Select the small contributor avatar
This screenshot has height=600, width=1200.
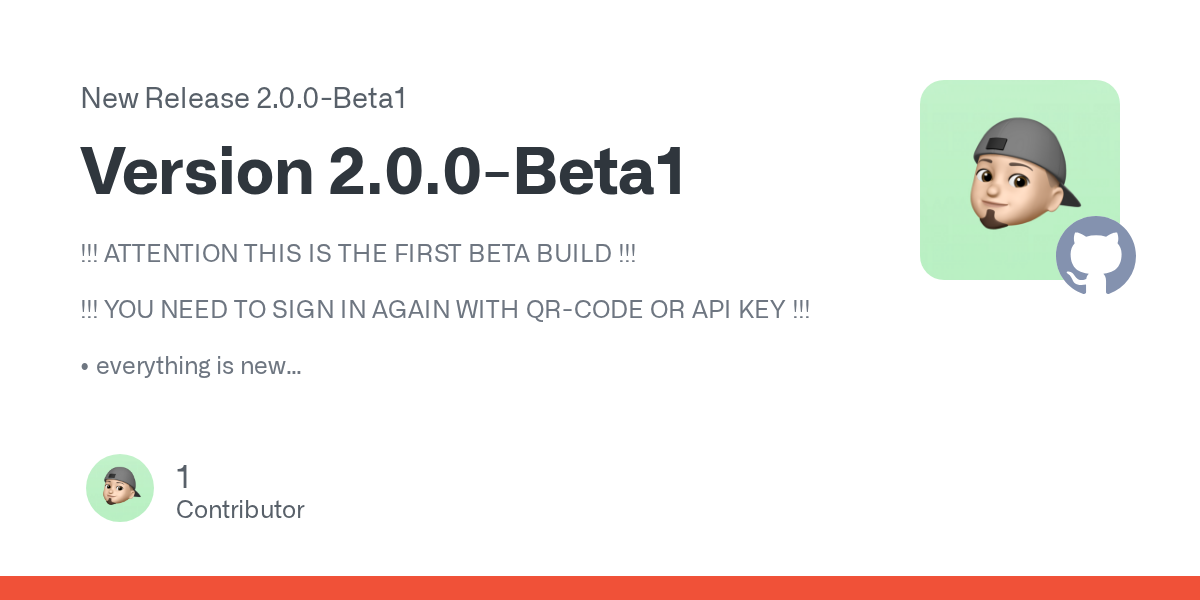[x=120, y=488]
